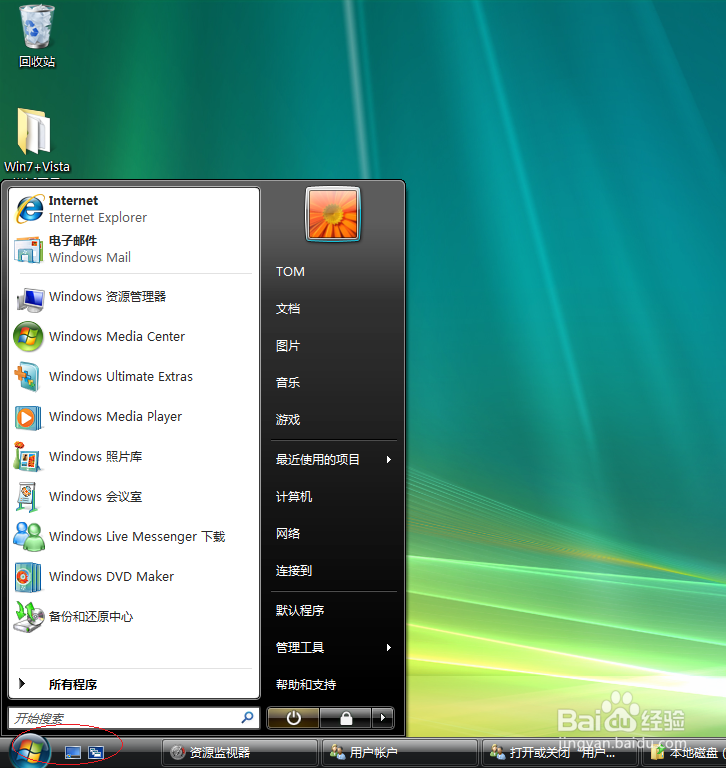Image resolution: width=726 pixels, height=768 pixels.
Task: Switch to 本地磁盘 taskbar window
Action: (684, 752)
